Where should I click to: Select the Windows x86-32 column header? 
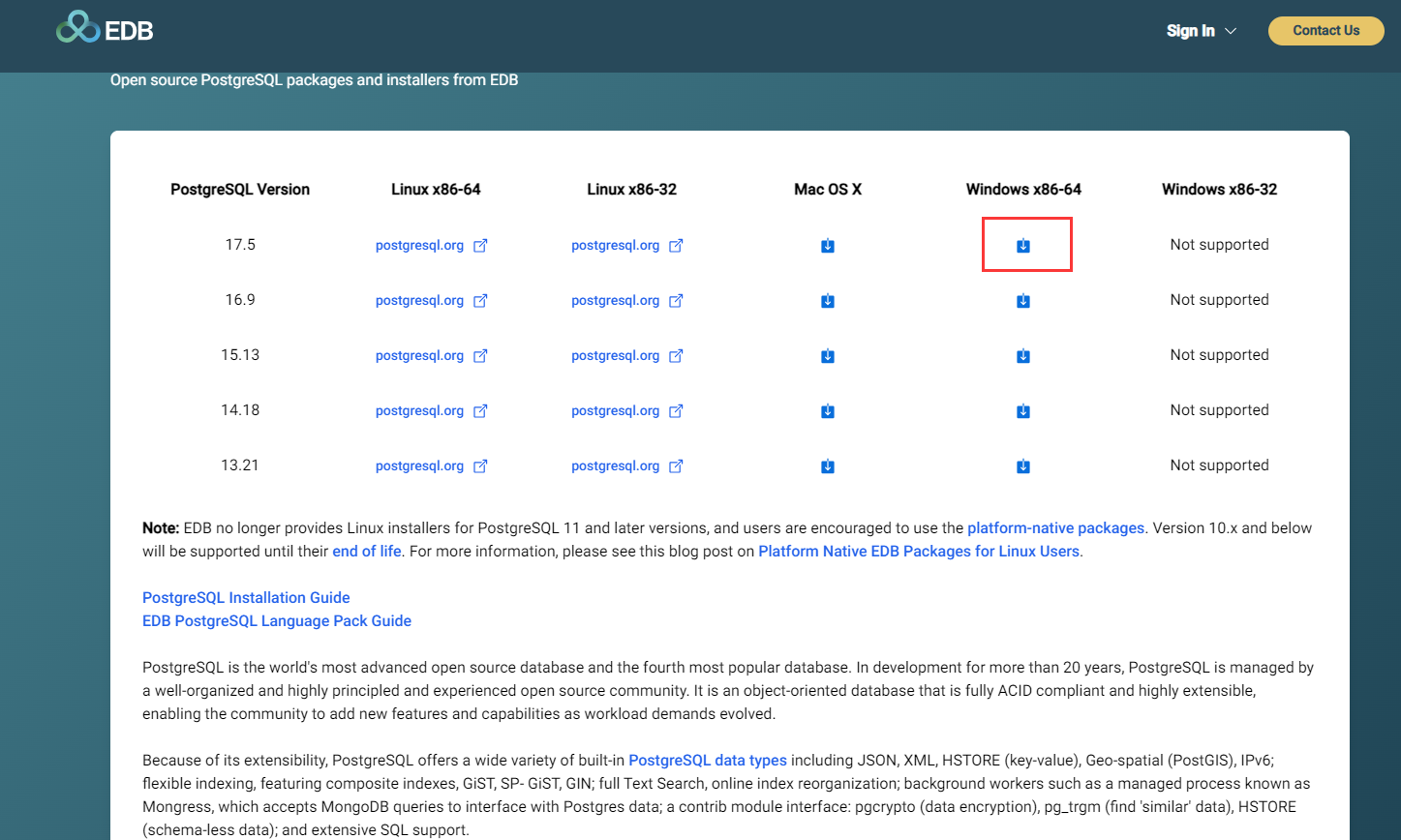1220,190
